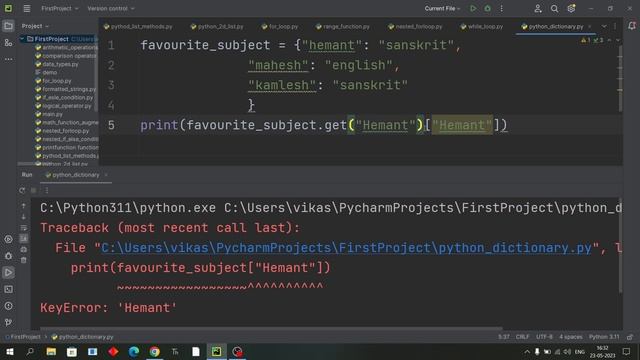640x360 pixels.
Task: Switch to python_list_methods.py tab
Action: (x=138, y=27)
